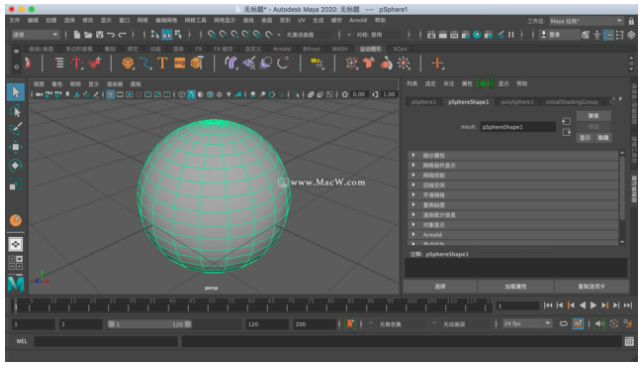The height and width of the screenshot is (369, 644).
Task: Go to the start of playback range
Action: (x=548, y=305)
